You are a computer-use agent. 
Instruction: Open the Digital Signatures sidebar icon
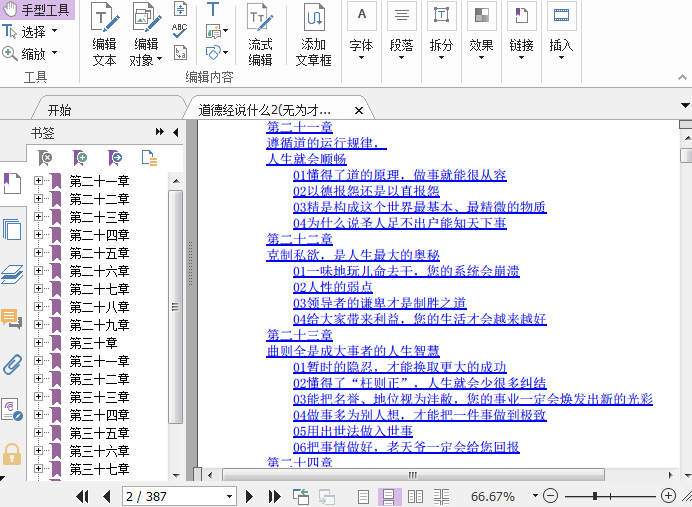[12, 410]
